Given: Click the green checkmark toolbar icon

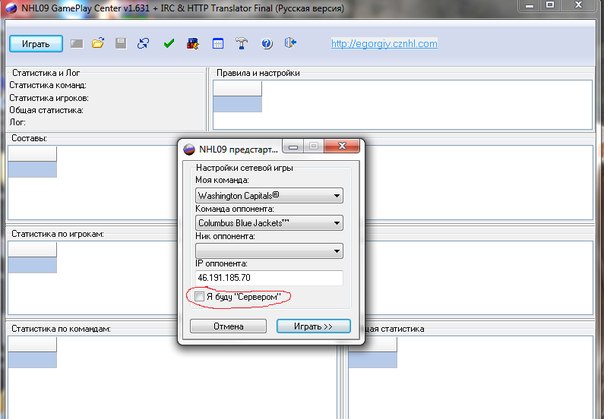Looking at the screenshot, I should [169, 44].
